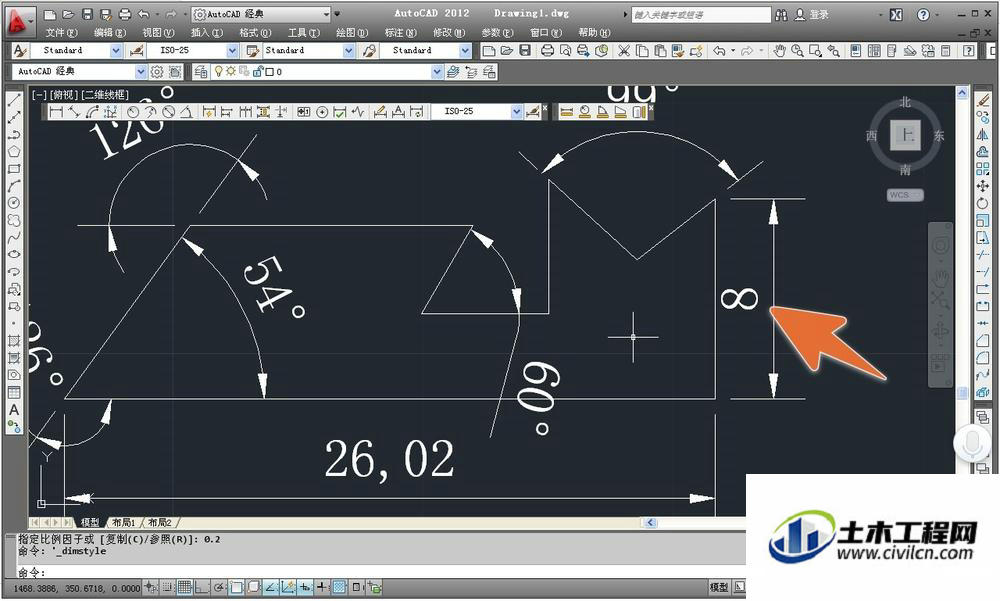This screenshot has height=601, width=1000.
Task: Open the QuickCalc calculator icon
Action: click(946, 50)
